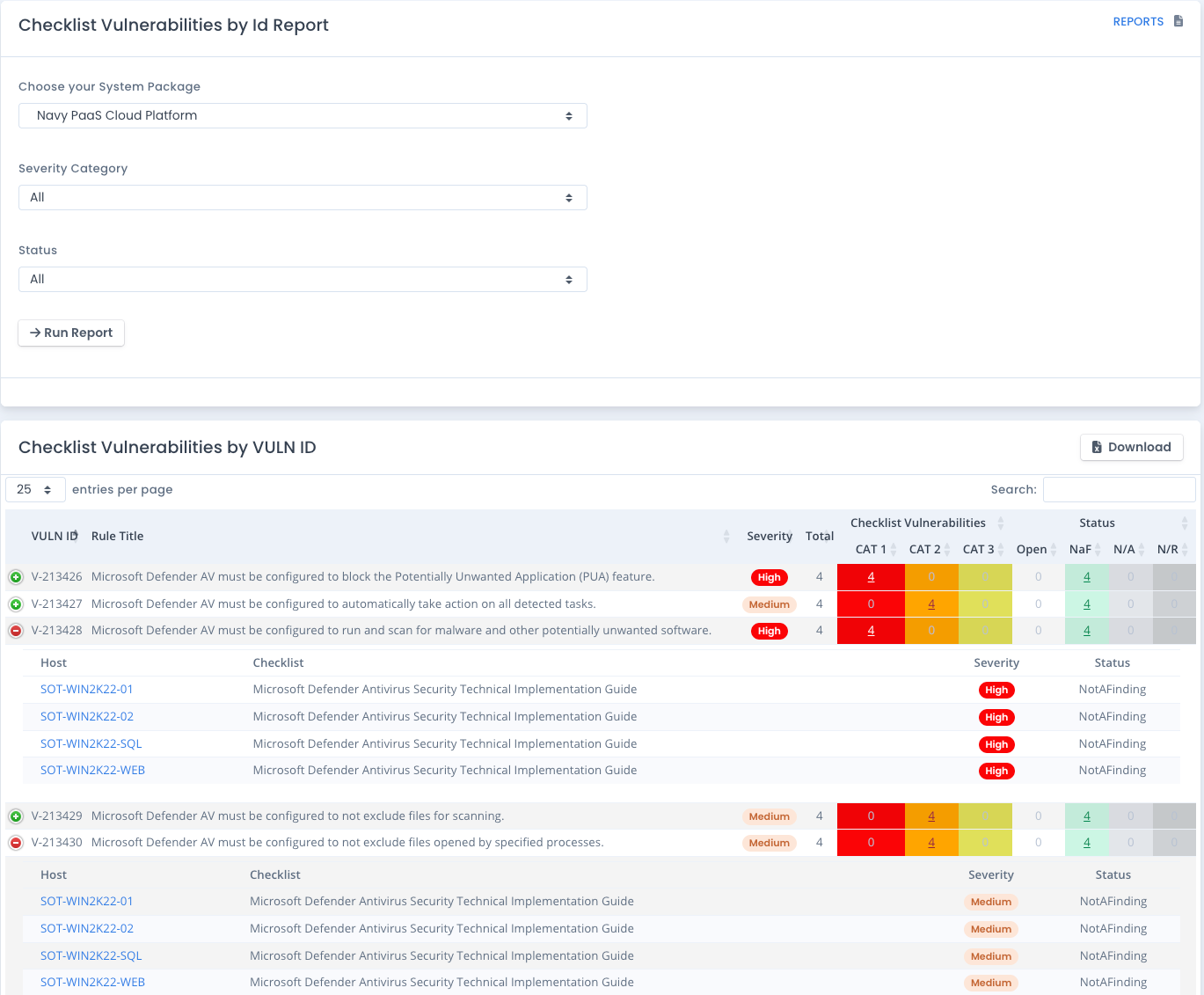1204x995 pixels.
Task: Open host SOT-WIN2K22-01 under V-213428
Action: (87, 690)
